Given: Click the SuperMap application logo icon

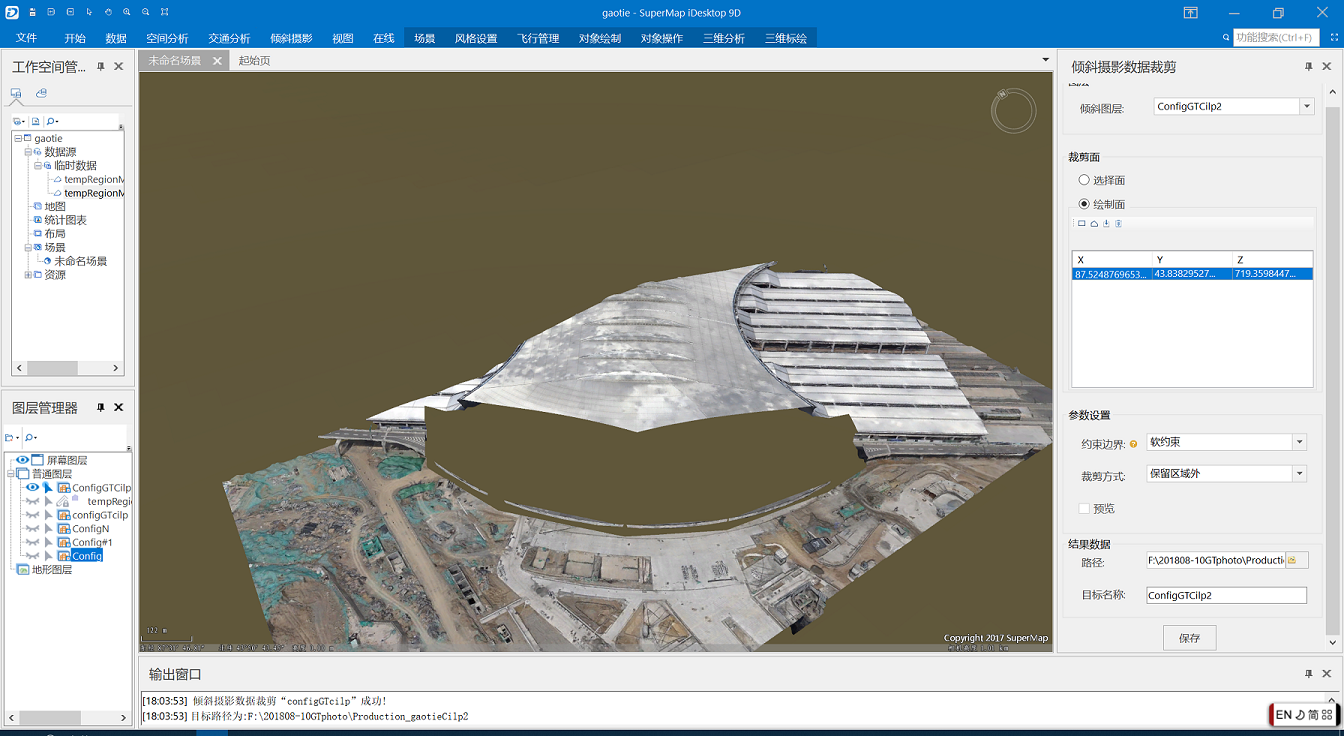Looking at the screenshot, I should coord(11,12).
